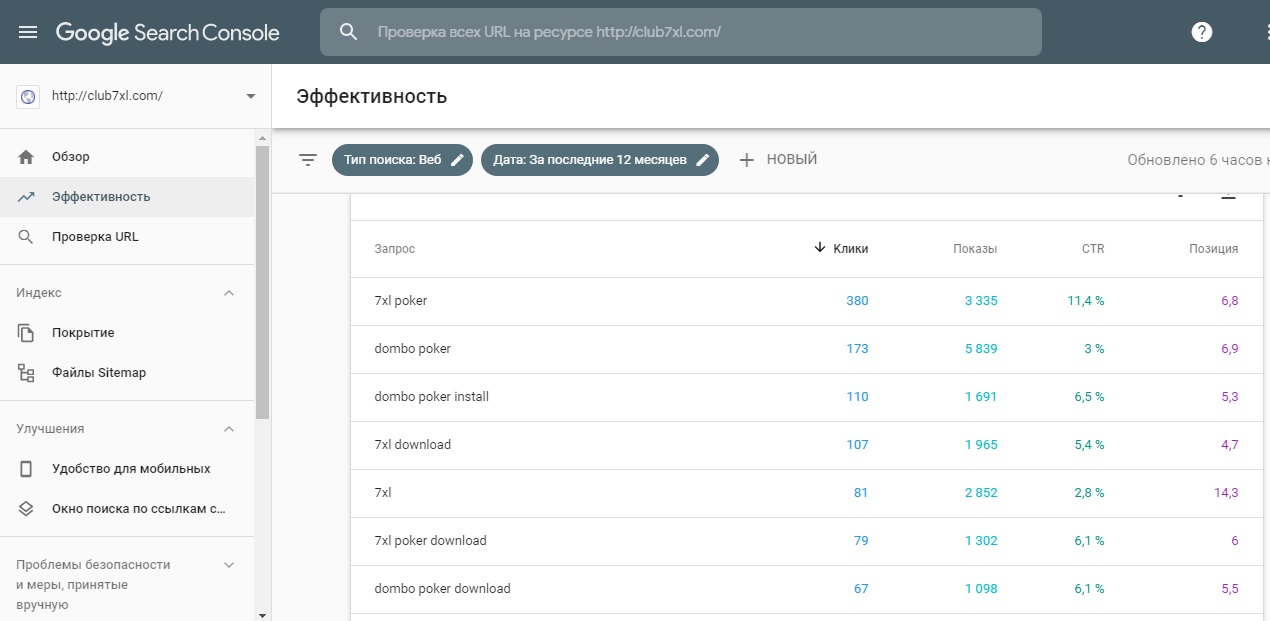The image size is (1270, 621).
Task: Select Эффективность in the sidebar
Action: [x=127, y=197]
